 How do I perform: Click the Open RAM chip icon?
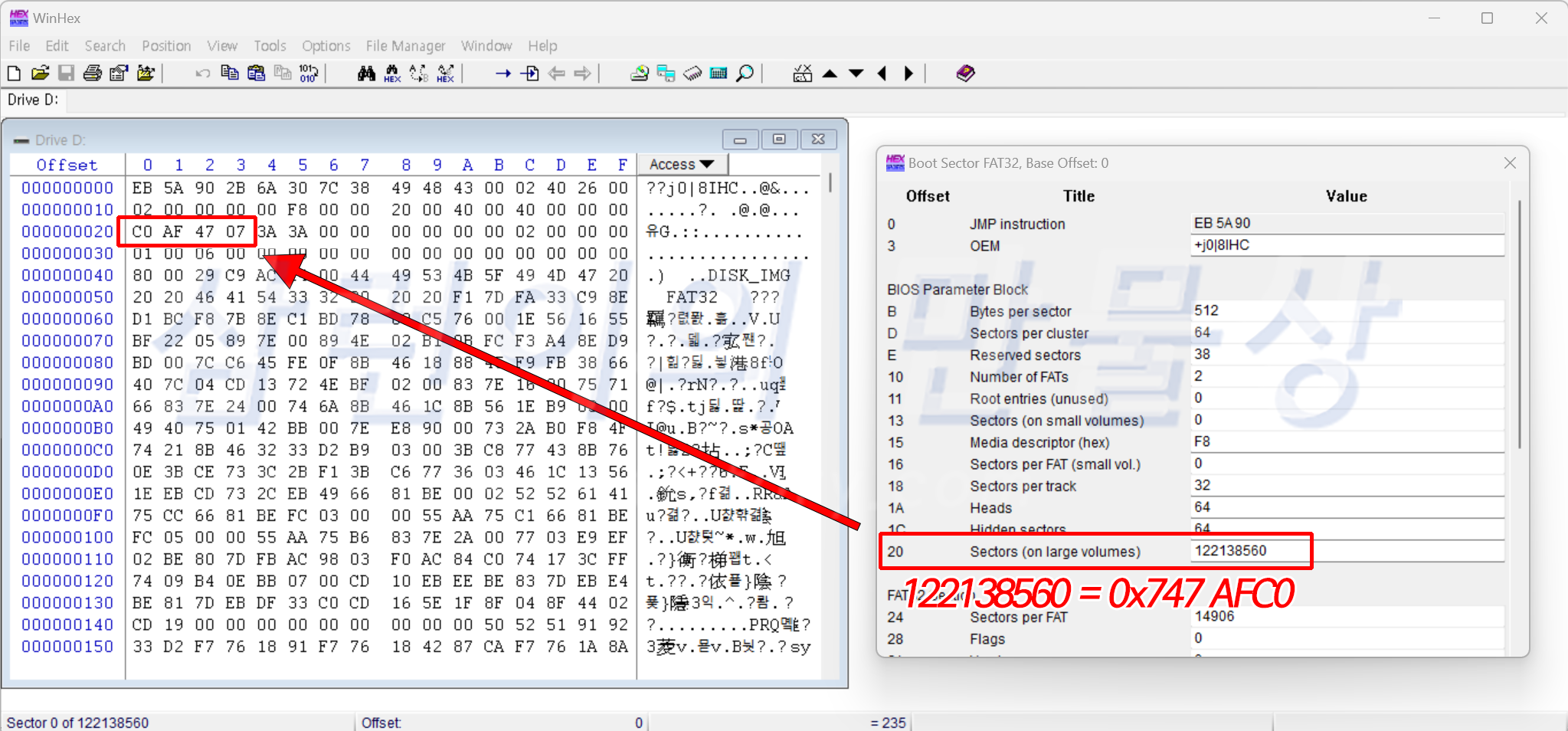coord(692,74)
